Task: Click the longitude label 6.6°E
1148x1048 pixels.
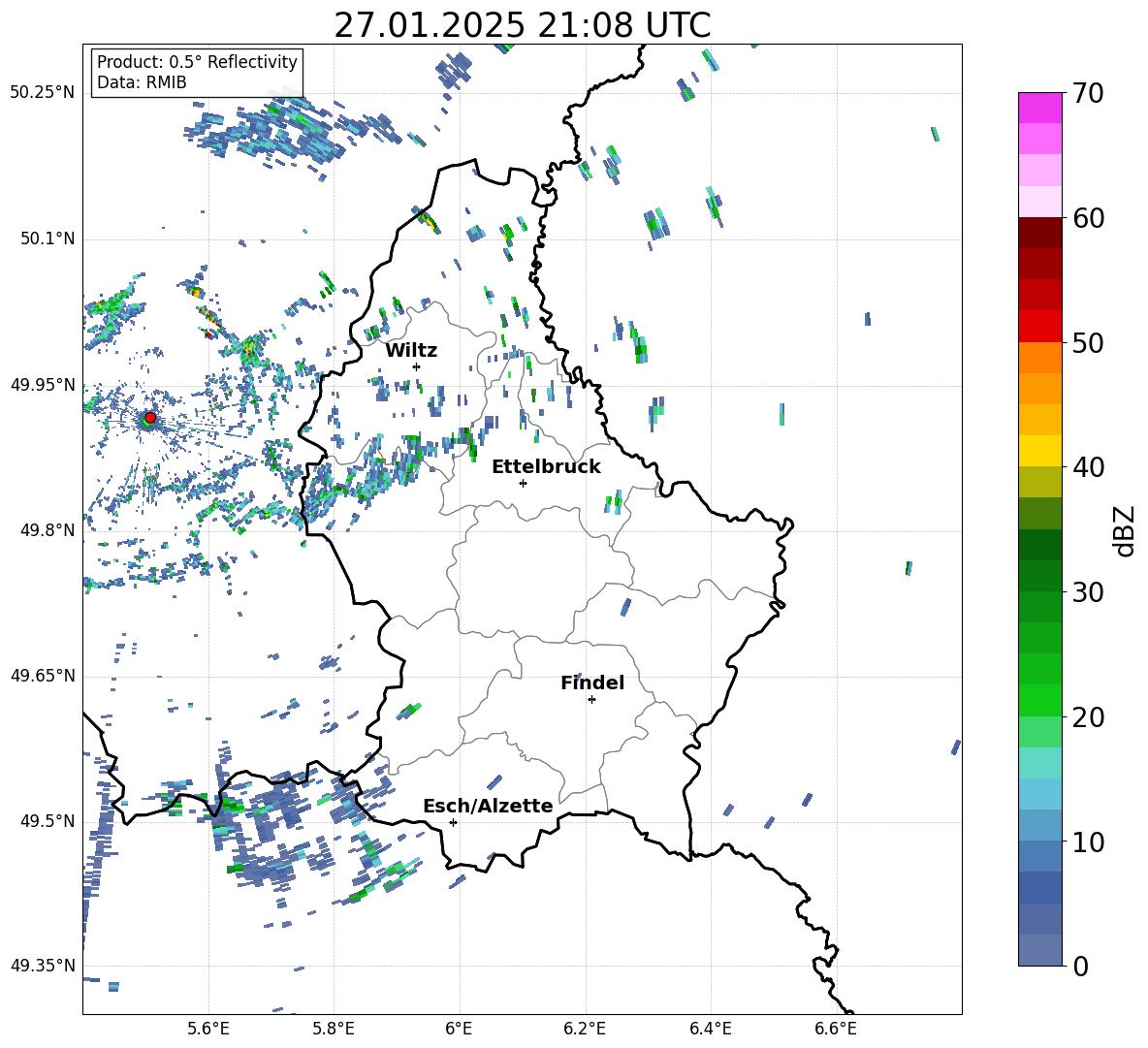Action: (x=836, y=1030)
